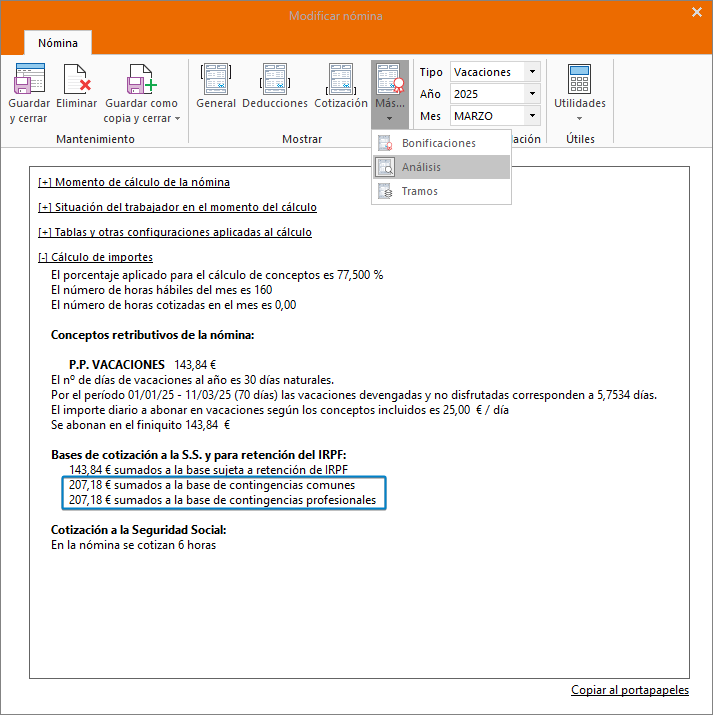Screen dimensions: 713x715
Task: Expand Tablas y otras configuraciones aplicadas
Action: click(x=175, y=232)
